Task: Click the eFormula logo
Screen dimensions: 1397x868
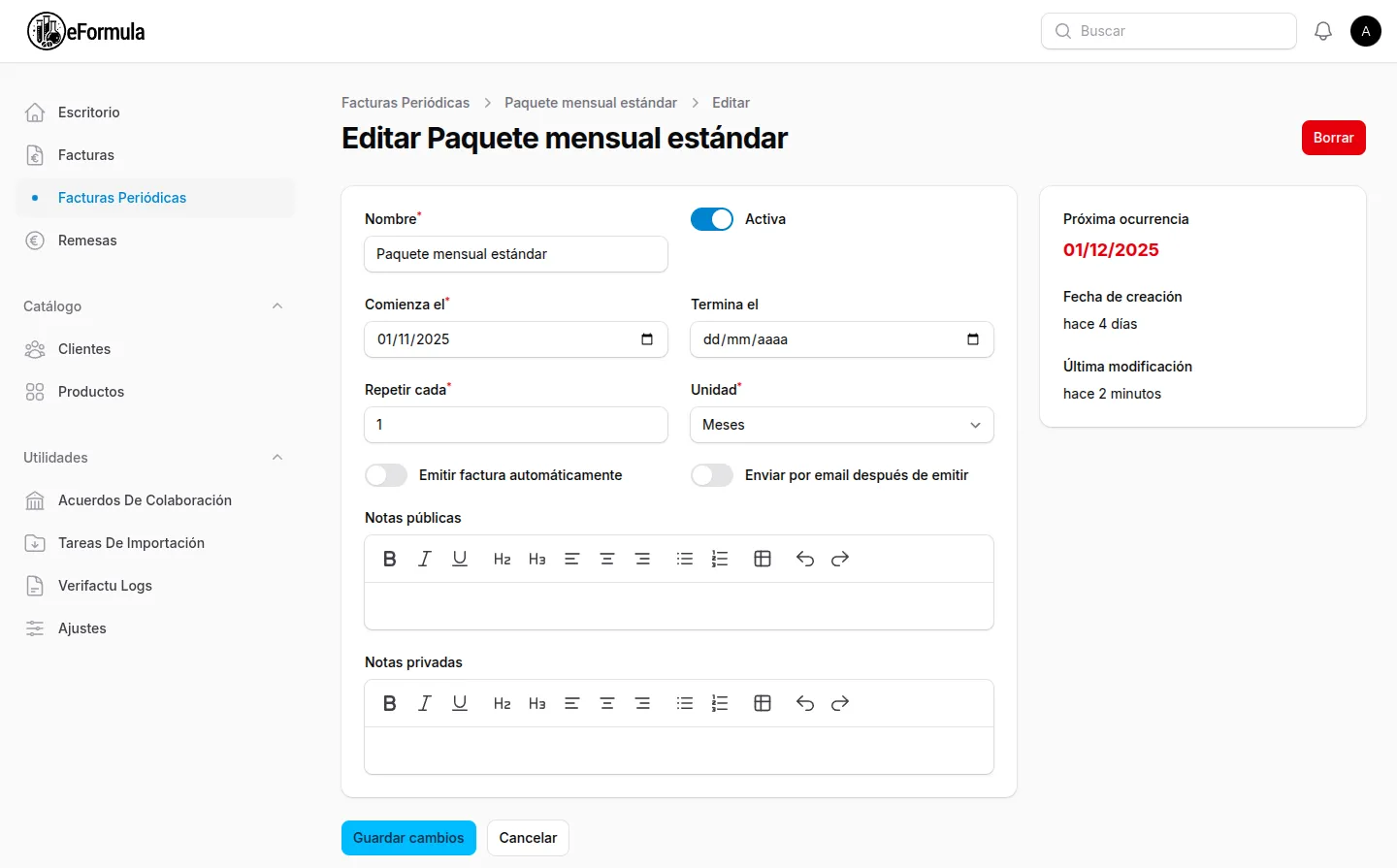Action: click(x=86, y=31)
